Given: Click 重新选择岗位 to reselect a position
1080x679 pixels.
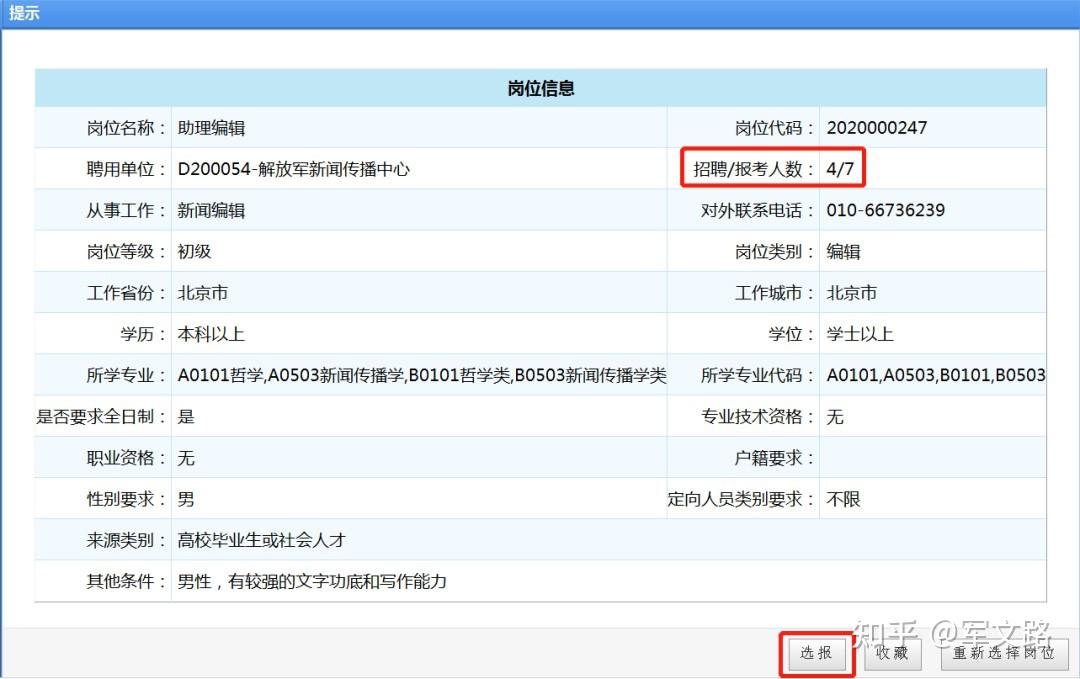Looking at the screenshot, I should coord(1003,653).
